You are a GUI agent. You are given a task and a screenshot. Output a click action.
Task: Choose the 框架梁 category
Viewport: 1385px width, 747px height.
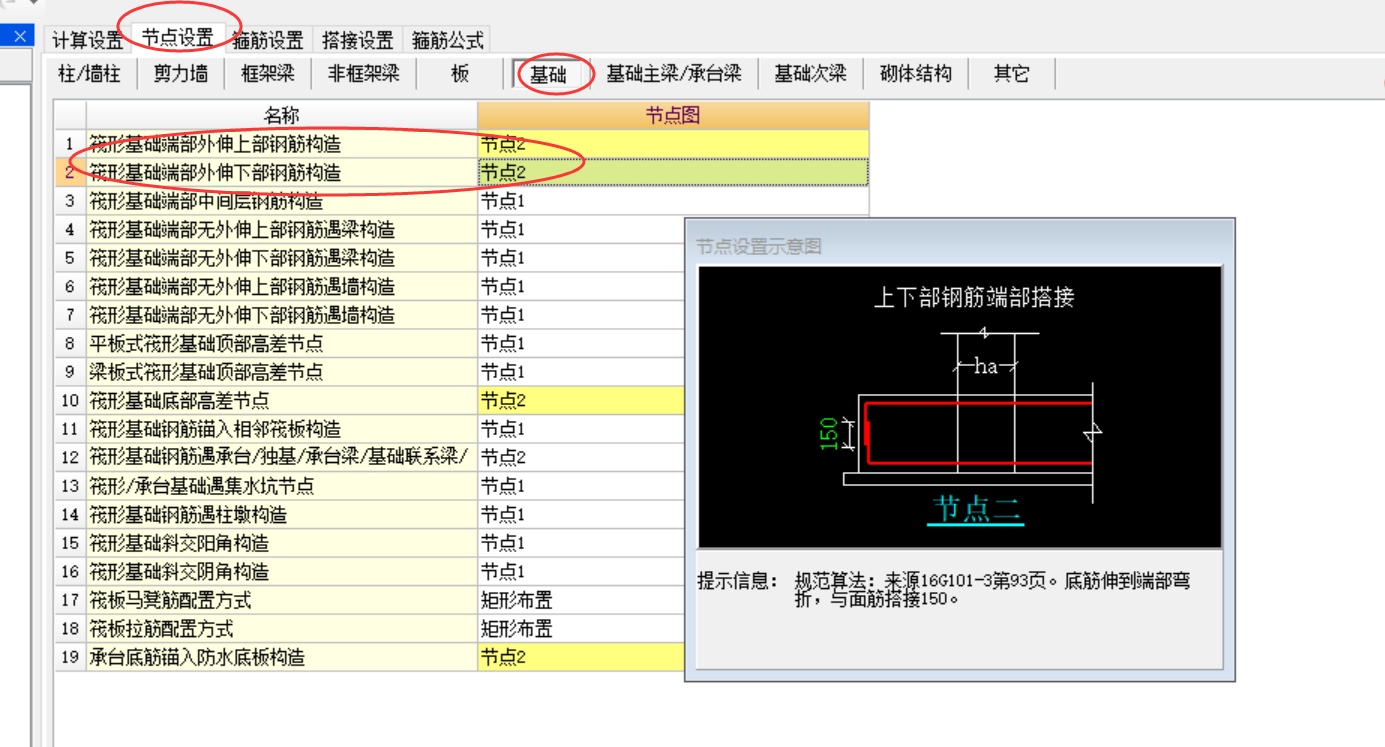pyautogui.click(x=268, y=74)
